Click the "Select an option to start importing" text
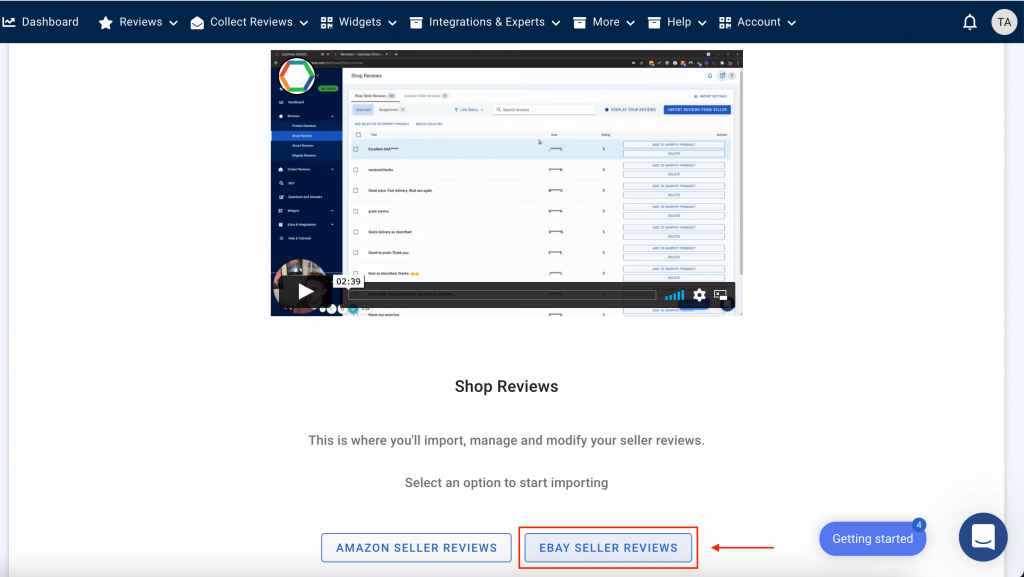This screenshot has width=1024, height=577. pyautogui.click(x=506, y=482)
